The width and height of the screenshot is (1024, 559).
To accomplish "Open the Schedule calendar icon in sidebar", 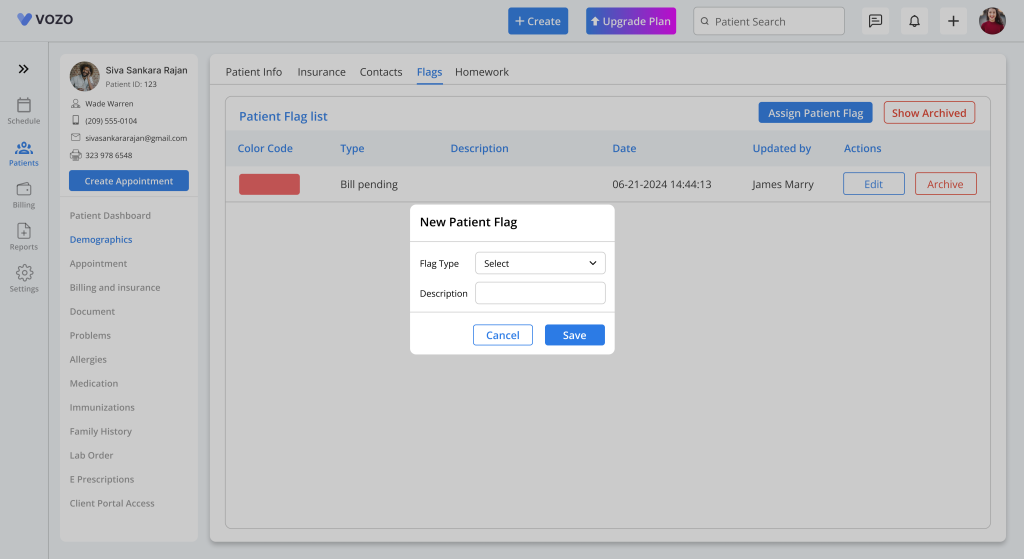I will click(x=24, y=105).
